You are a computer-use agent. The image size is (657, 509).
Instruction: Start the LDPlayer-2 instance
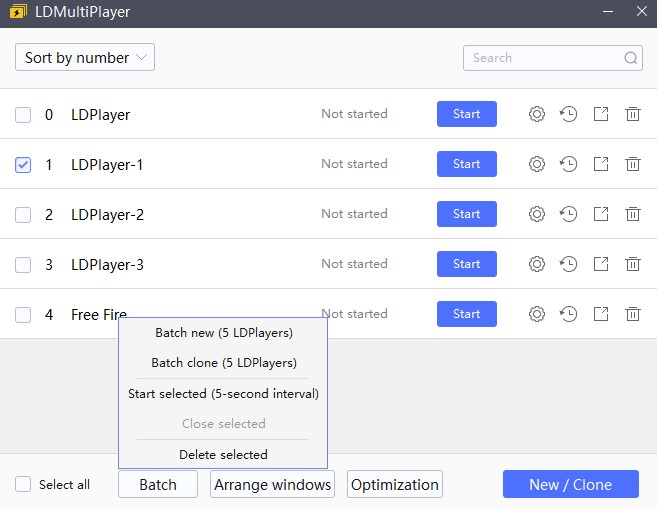pyautogui.click(x=467, y=214)
